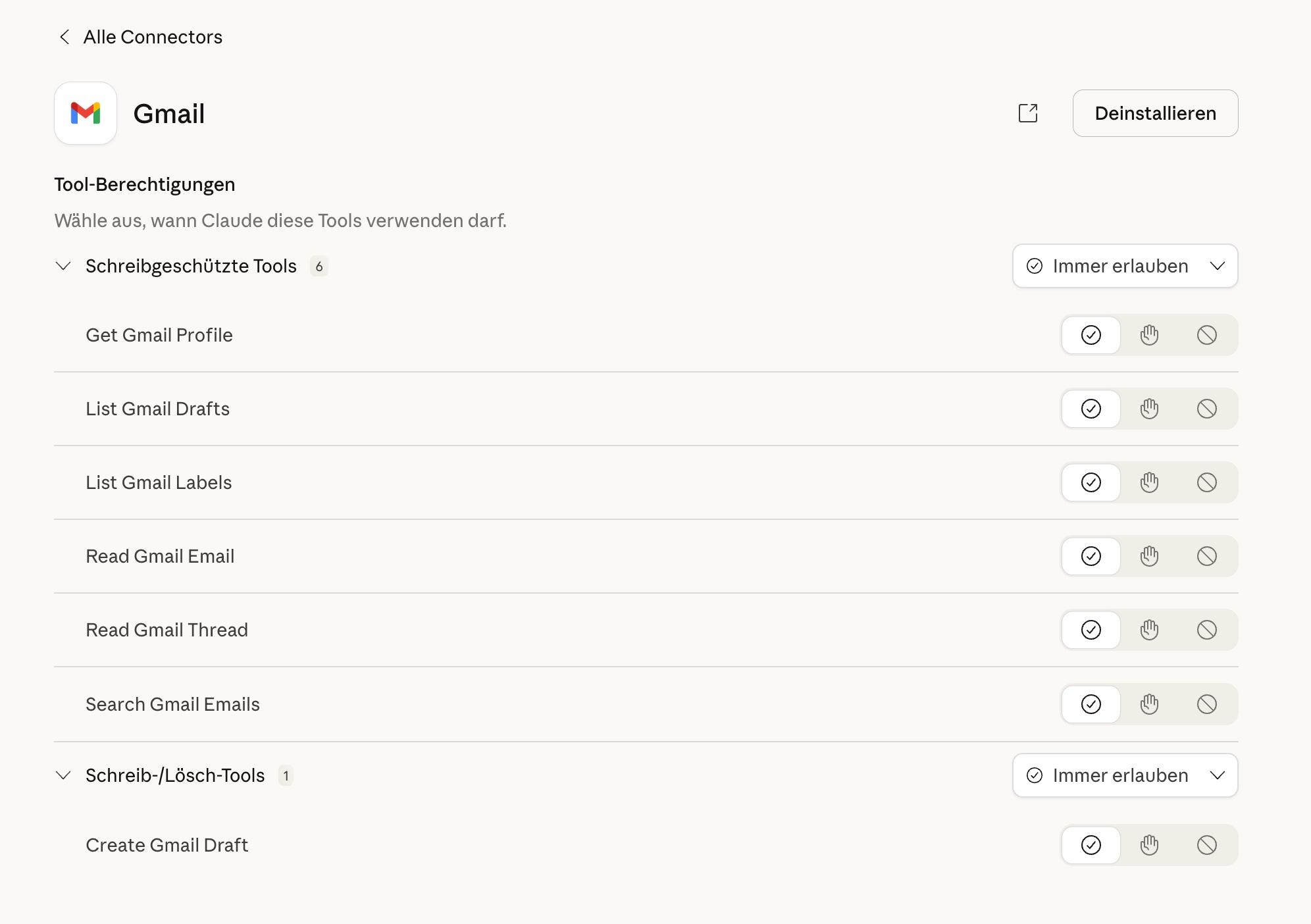Go back to Alle Connectors
The image size is (1311, 924).
pyautogui.click(x=140, y=37)
